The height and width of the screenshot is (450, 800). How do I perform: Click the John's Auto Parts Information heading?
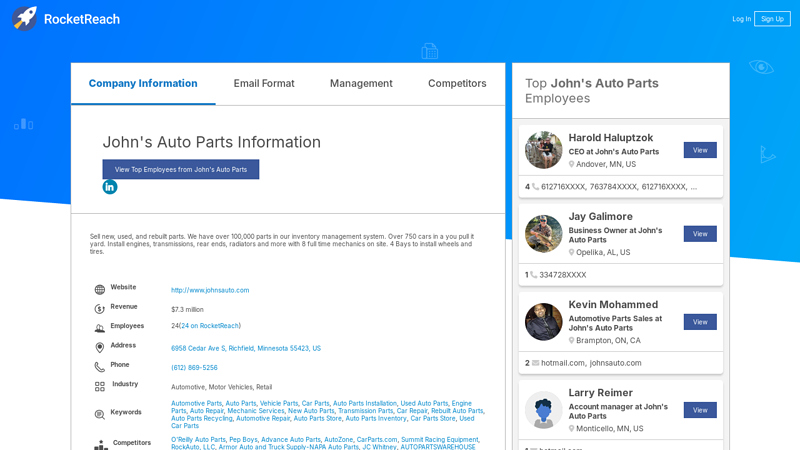(x=212, y=142)
